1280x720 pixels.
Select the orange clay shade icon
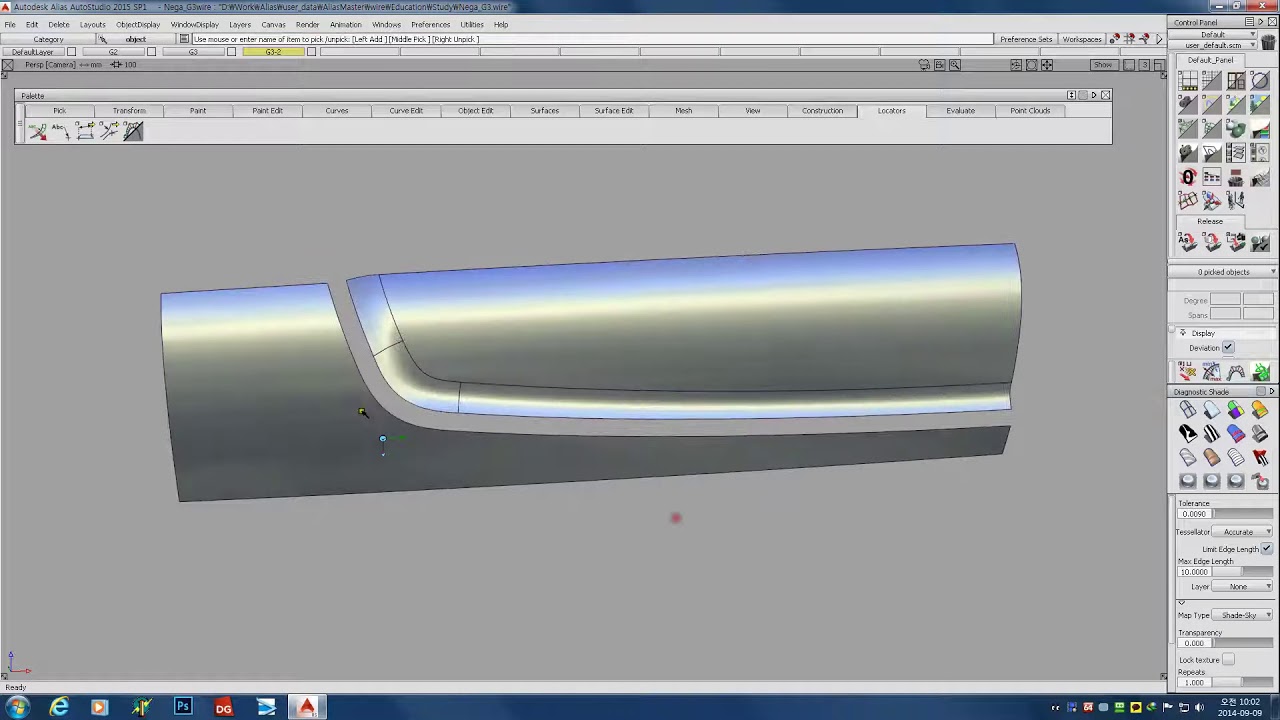coord(1212,457)
